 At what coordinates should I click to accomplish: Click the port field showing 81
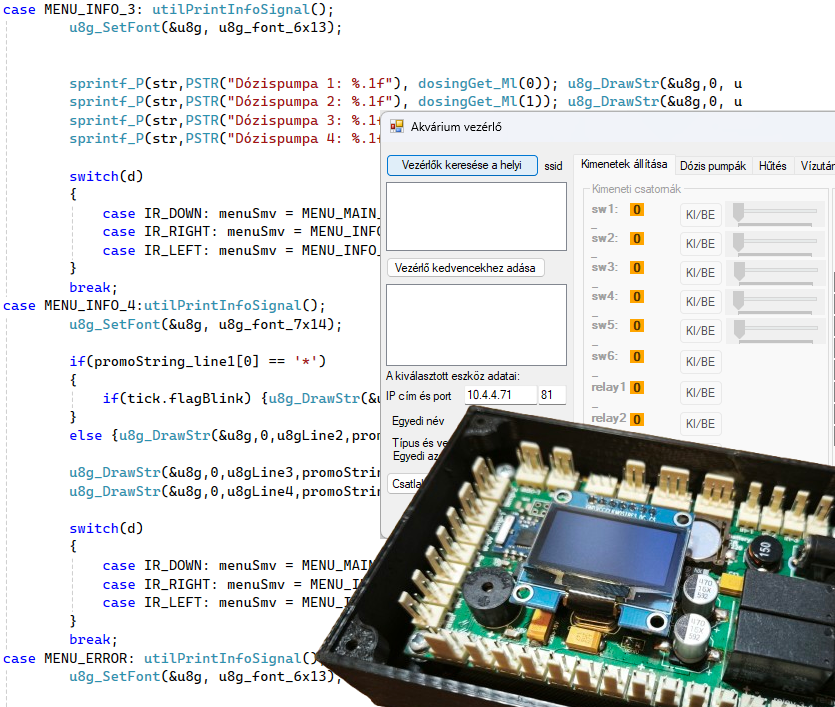click(x=552, y=395)
